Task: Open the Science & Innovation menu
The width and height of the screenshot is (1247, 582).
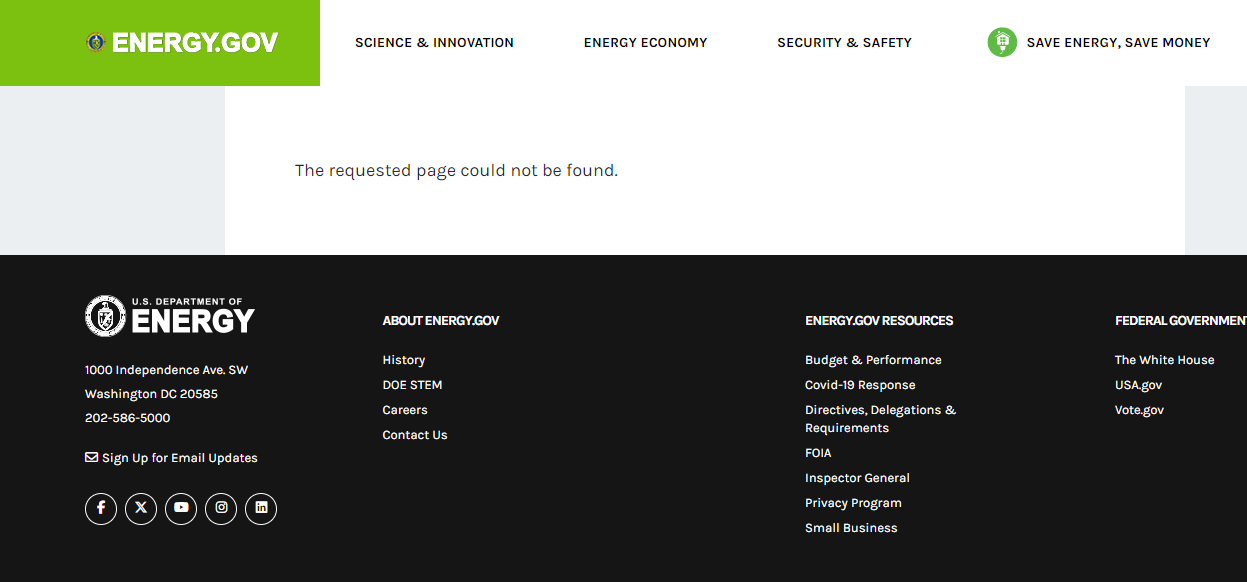Action: [x=434, y=43]
